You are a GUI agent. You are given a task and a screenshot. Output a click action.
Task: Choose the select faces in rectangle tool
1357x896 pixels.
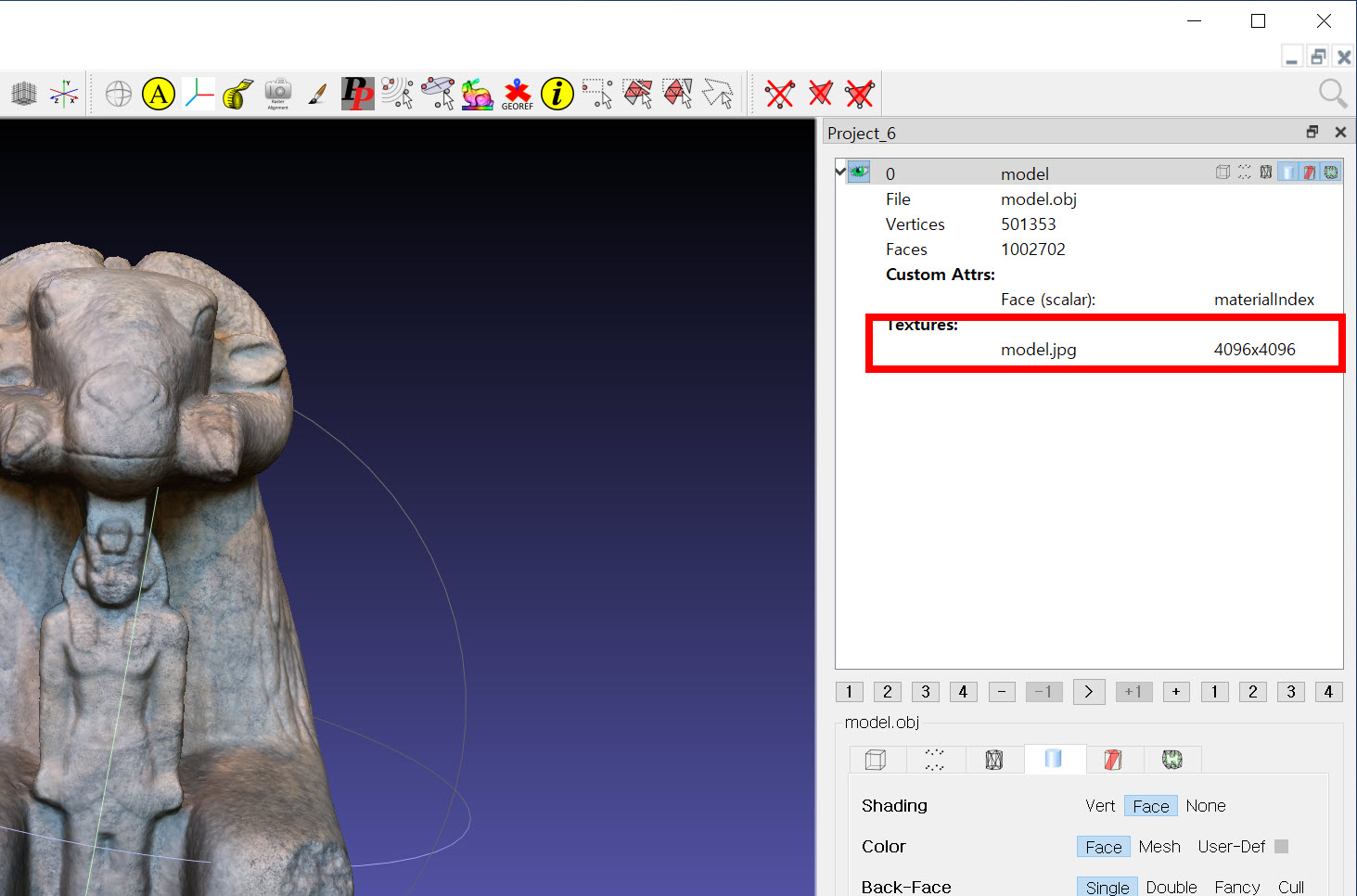(638, 94)
